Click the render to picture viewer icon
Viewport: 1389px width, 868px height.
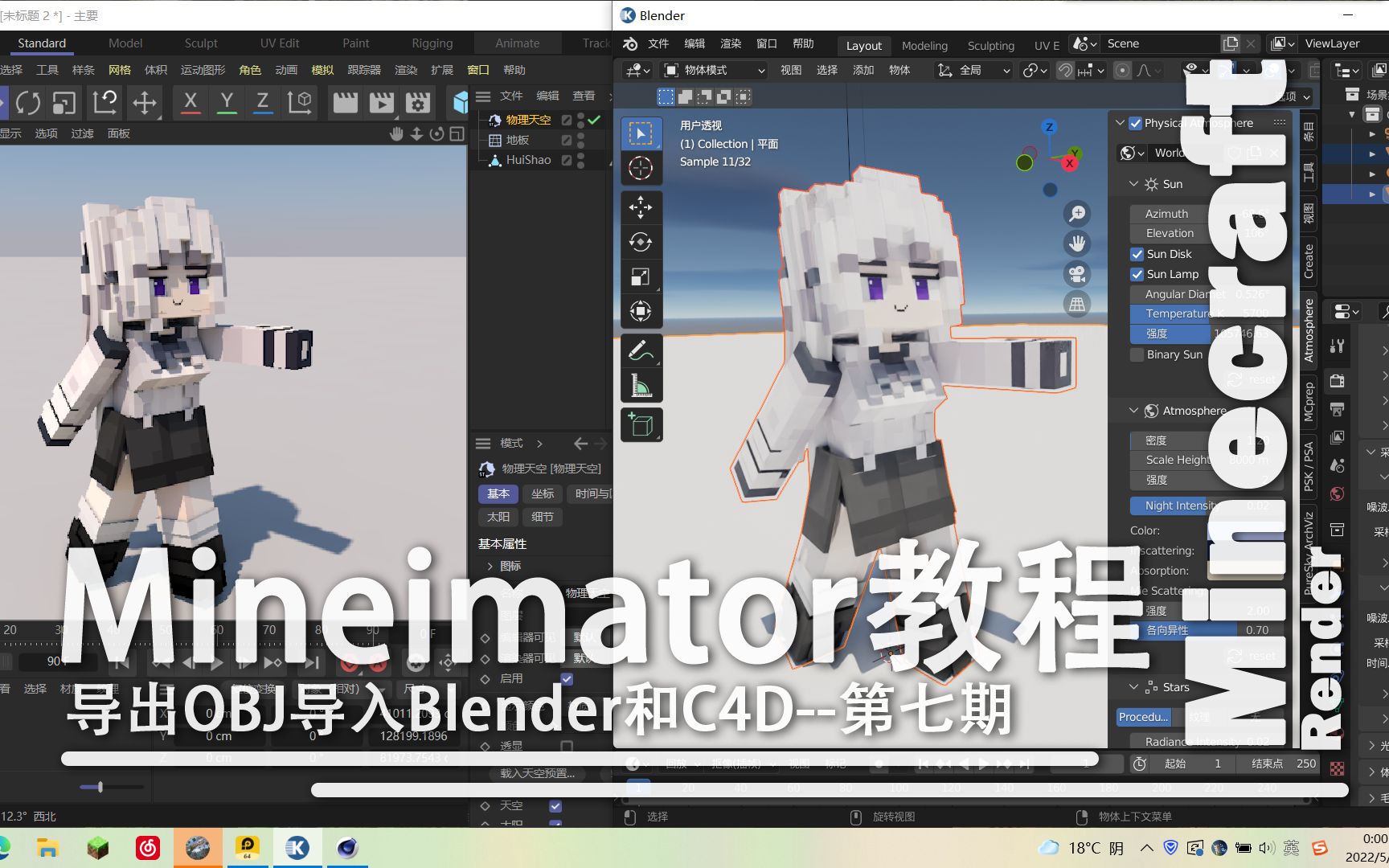coord(382,102)
